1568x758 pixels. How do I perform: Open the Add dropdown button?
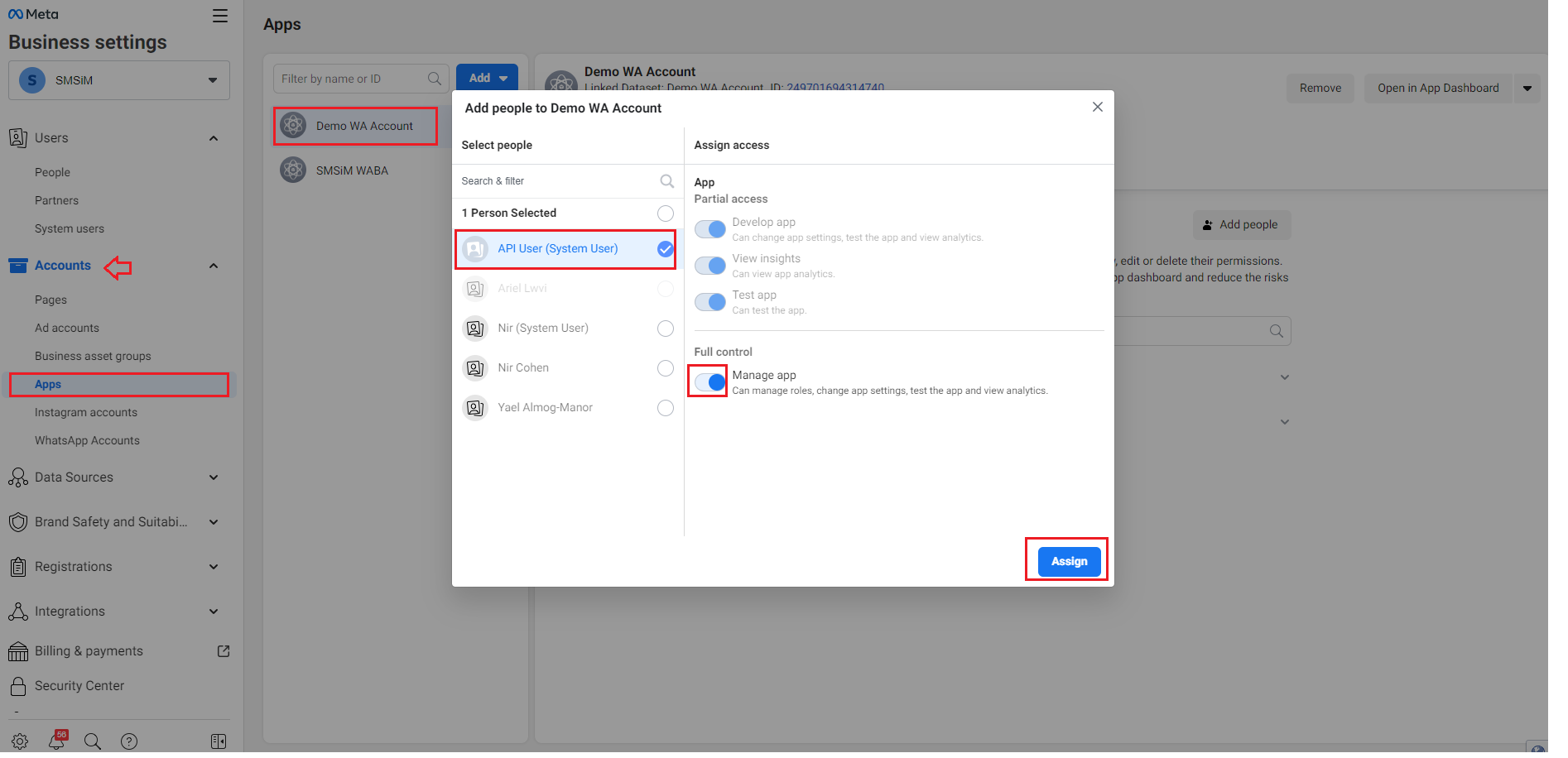tap(487, 78)
